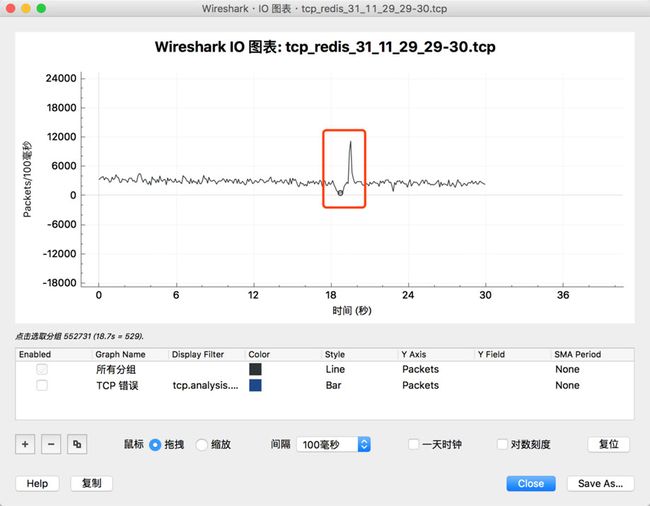Click the 复制 copy button
This screenshot has height=506, width=650.
(92, 483)
